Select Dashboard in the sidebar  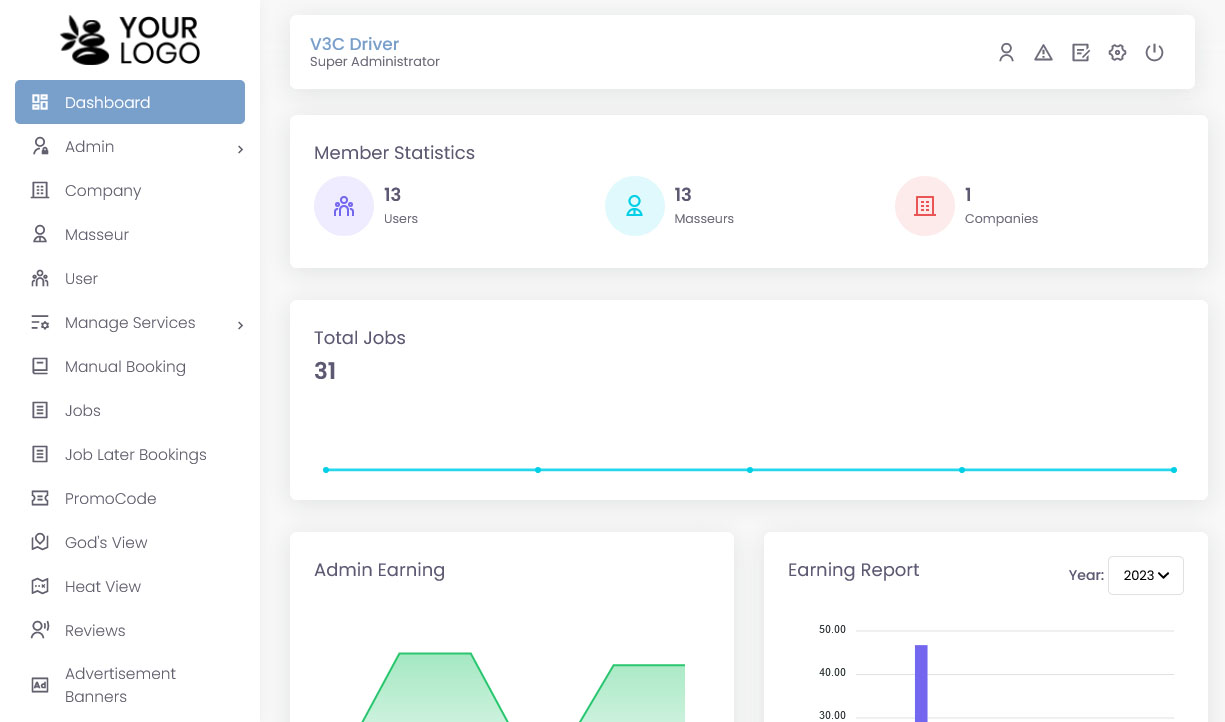point(130,102)
